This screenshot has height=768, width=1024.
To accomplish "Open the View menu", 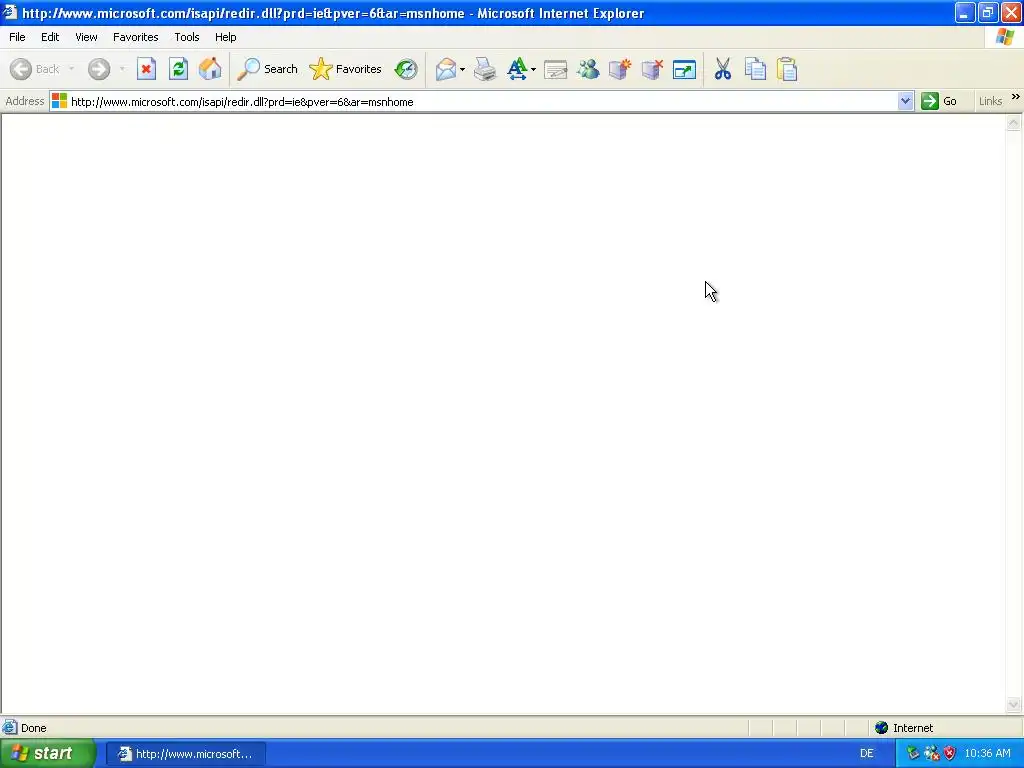I will pyautogui.click(x=86, y=37).
